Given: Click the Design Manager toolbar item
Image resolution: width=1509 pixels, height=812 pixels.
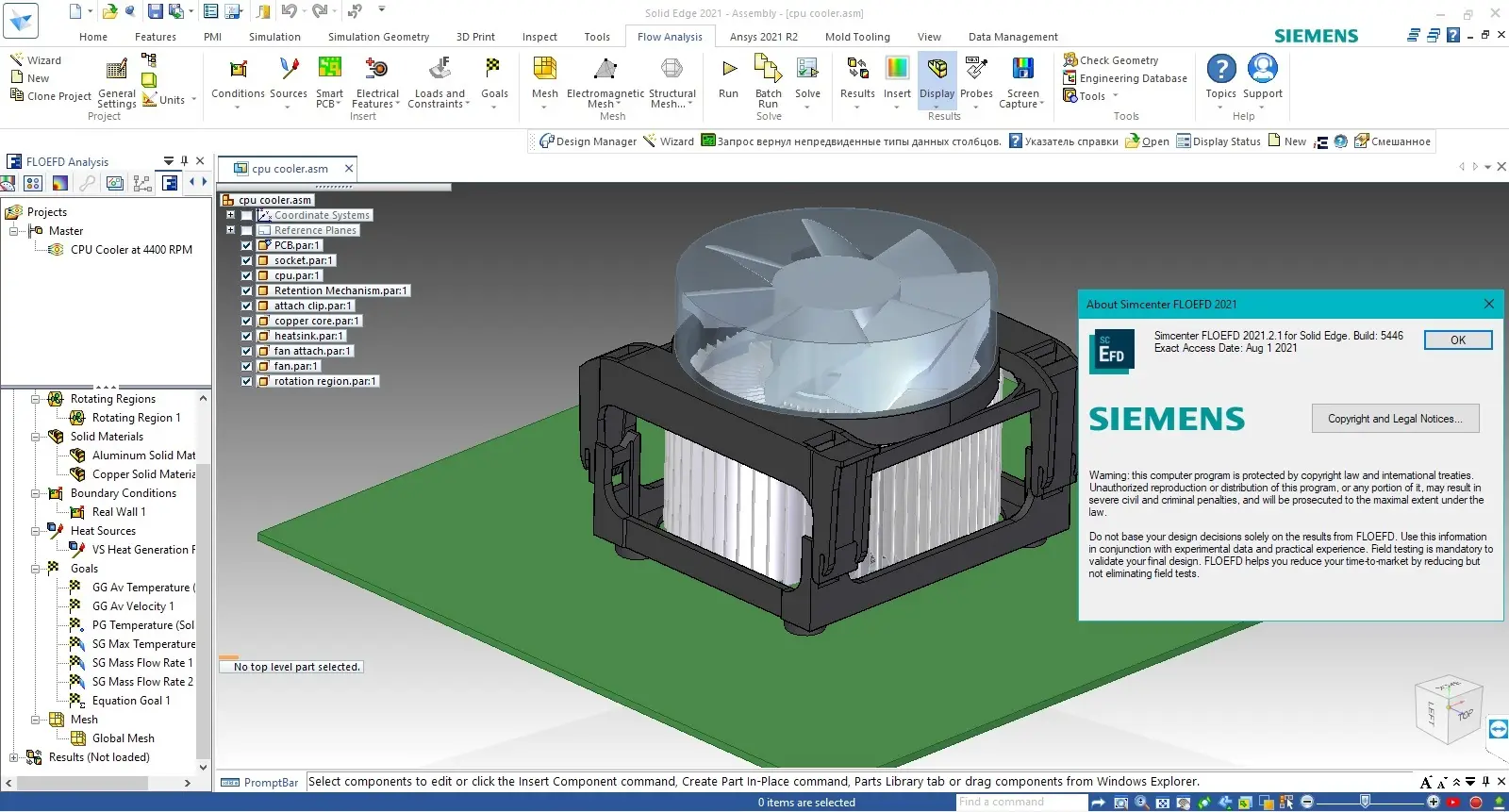Looking at the screenshot, I should (588, 141).
